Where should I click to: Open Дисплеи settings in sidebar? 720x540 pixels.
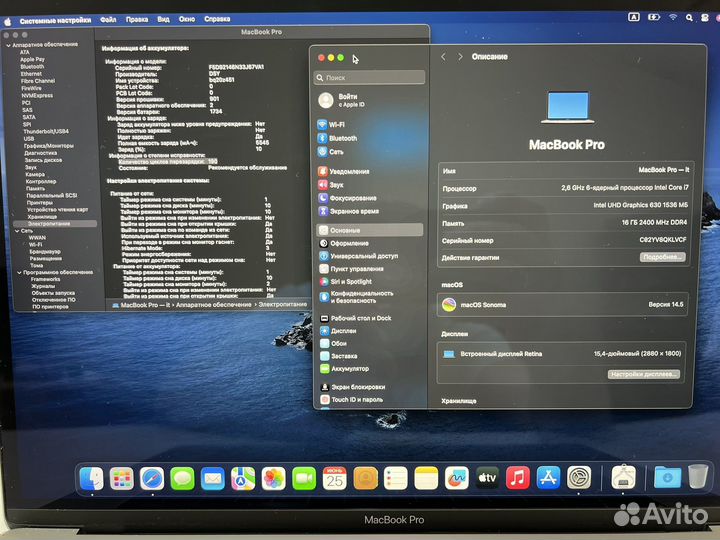coord(338,331)
